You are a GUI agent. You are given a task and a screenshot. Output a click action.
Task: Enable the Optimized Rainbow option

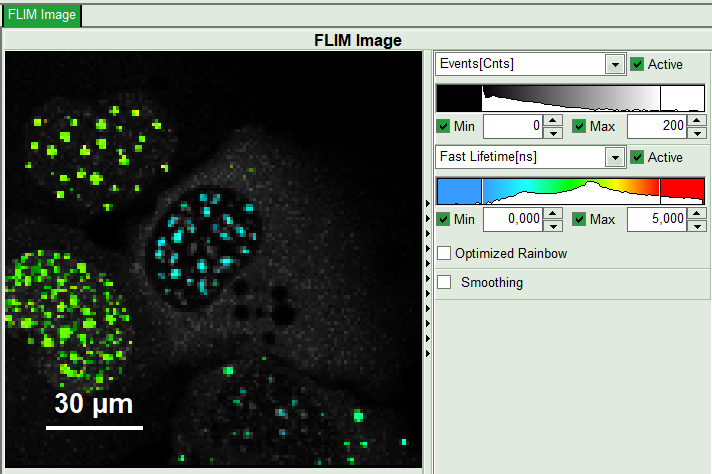click(444, 253)
